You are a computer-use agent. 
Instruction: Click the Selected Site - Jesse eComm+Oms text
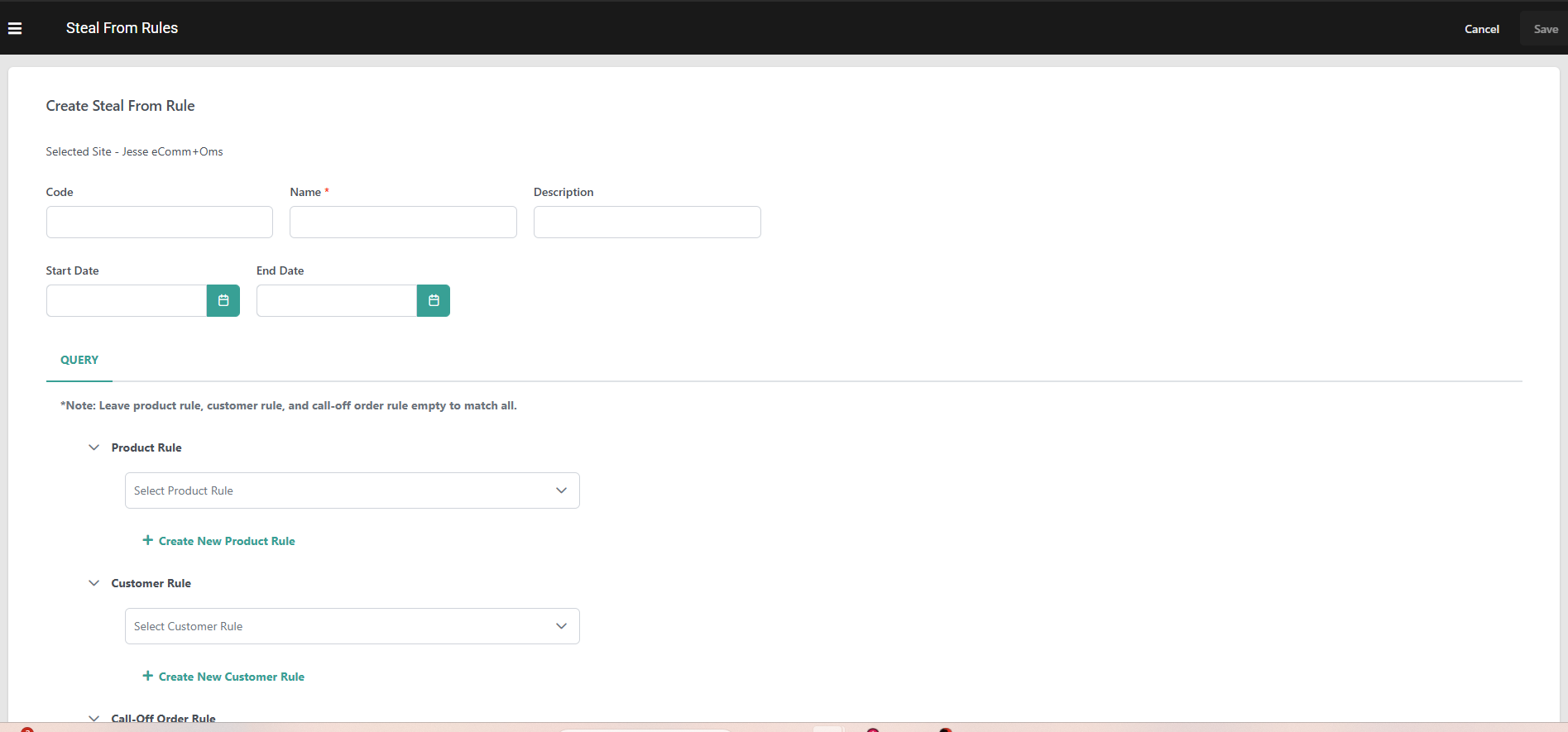pyautogui.click(x=134, y=151)
